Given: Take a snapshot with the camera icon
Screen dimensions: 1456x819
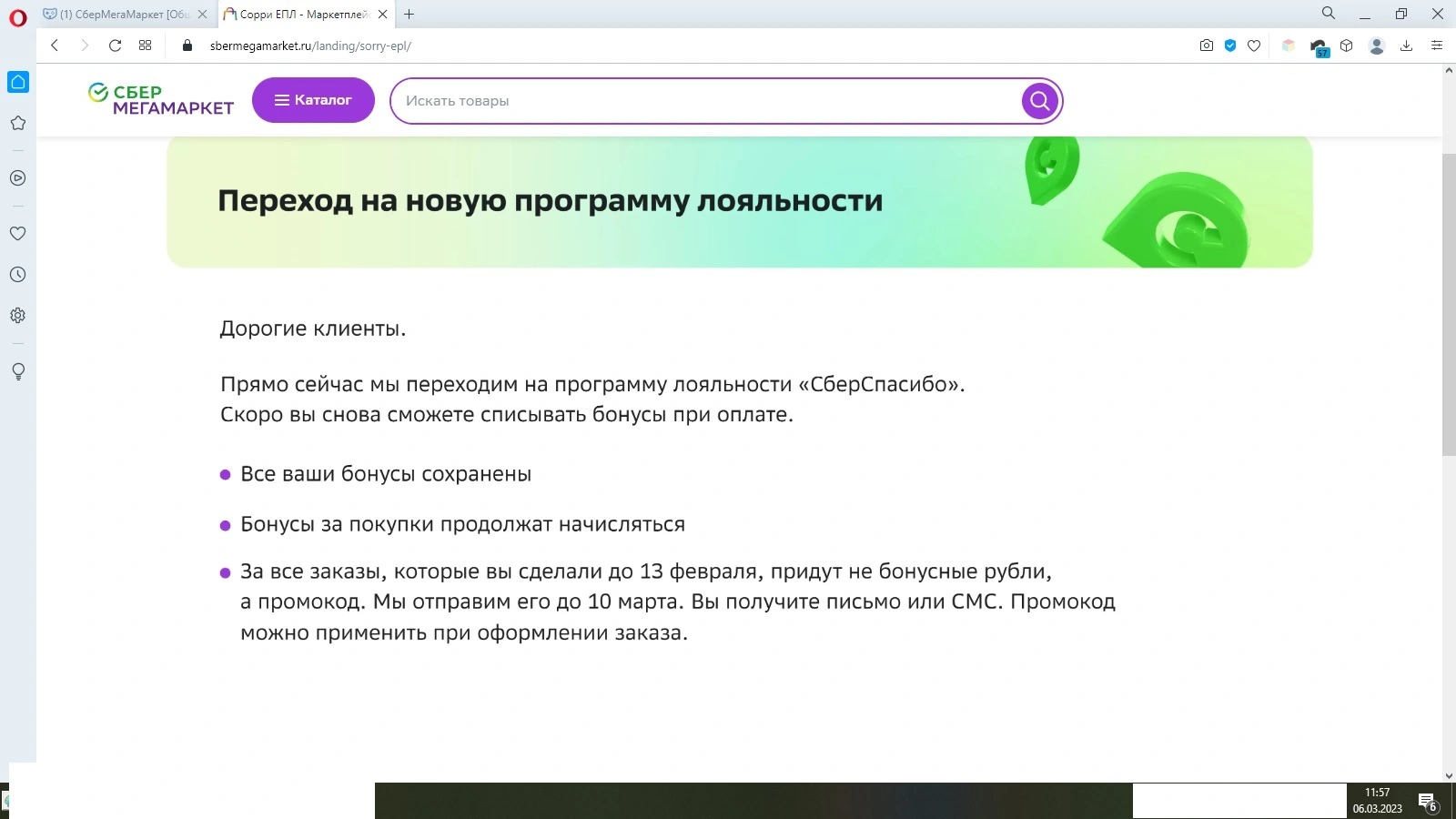Looking at the screenshot, I should click(x=1207, y=45).
